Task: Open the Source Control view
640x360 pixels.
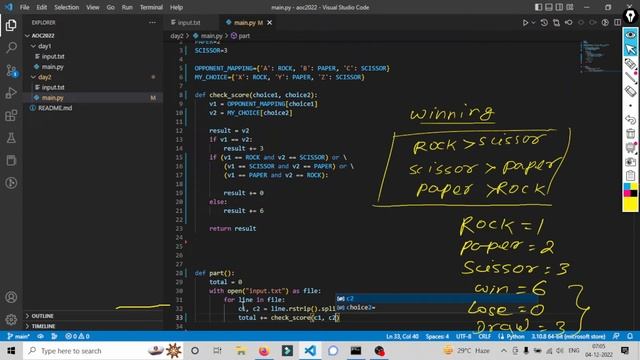Action: click(11, 70)
